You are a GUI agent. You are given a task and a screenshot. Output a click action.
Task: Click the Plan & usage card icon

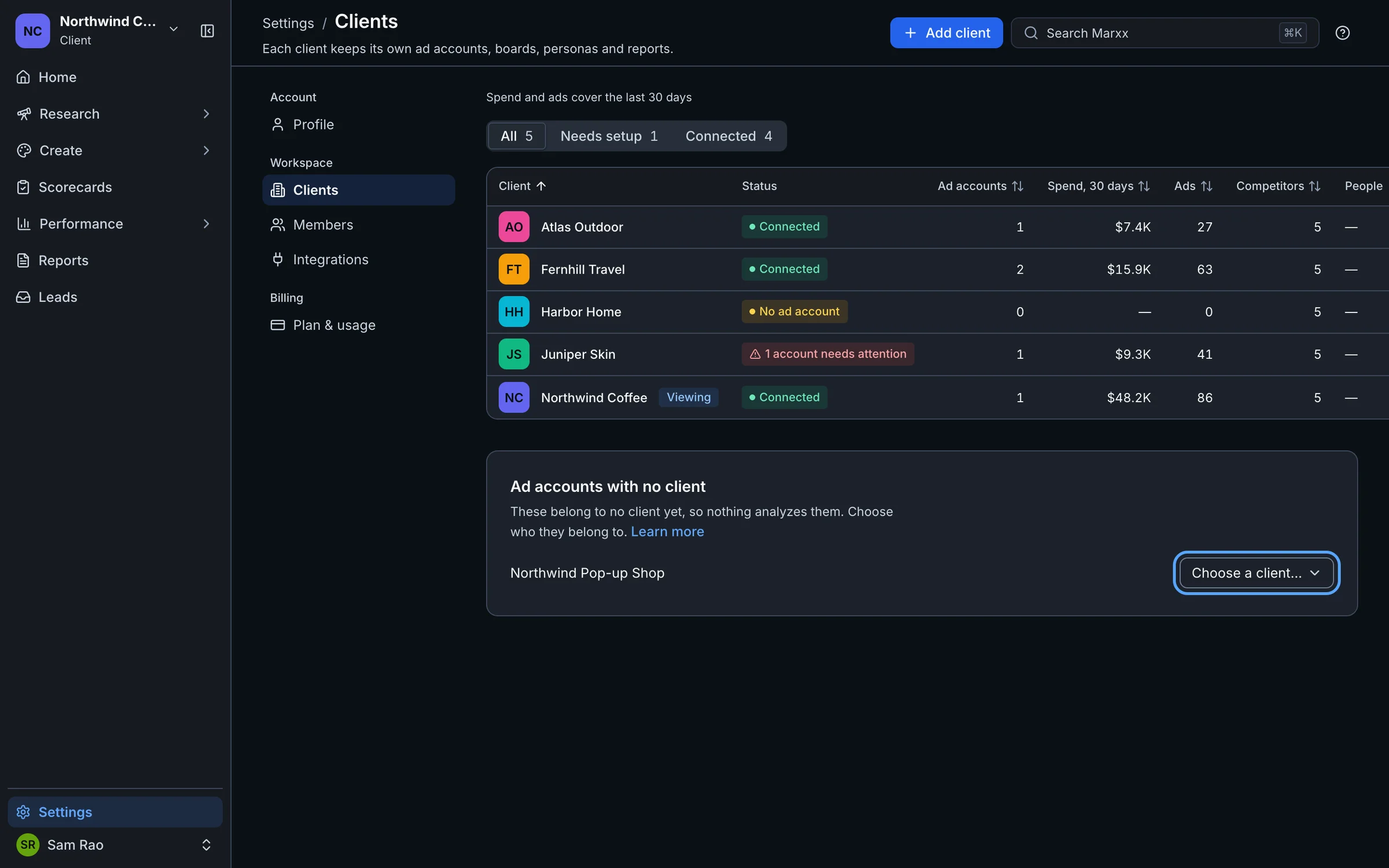coord(278,325)
